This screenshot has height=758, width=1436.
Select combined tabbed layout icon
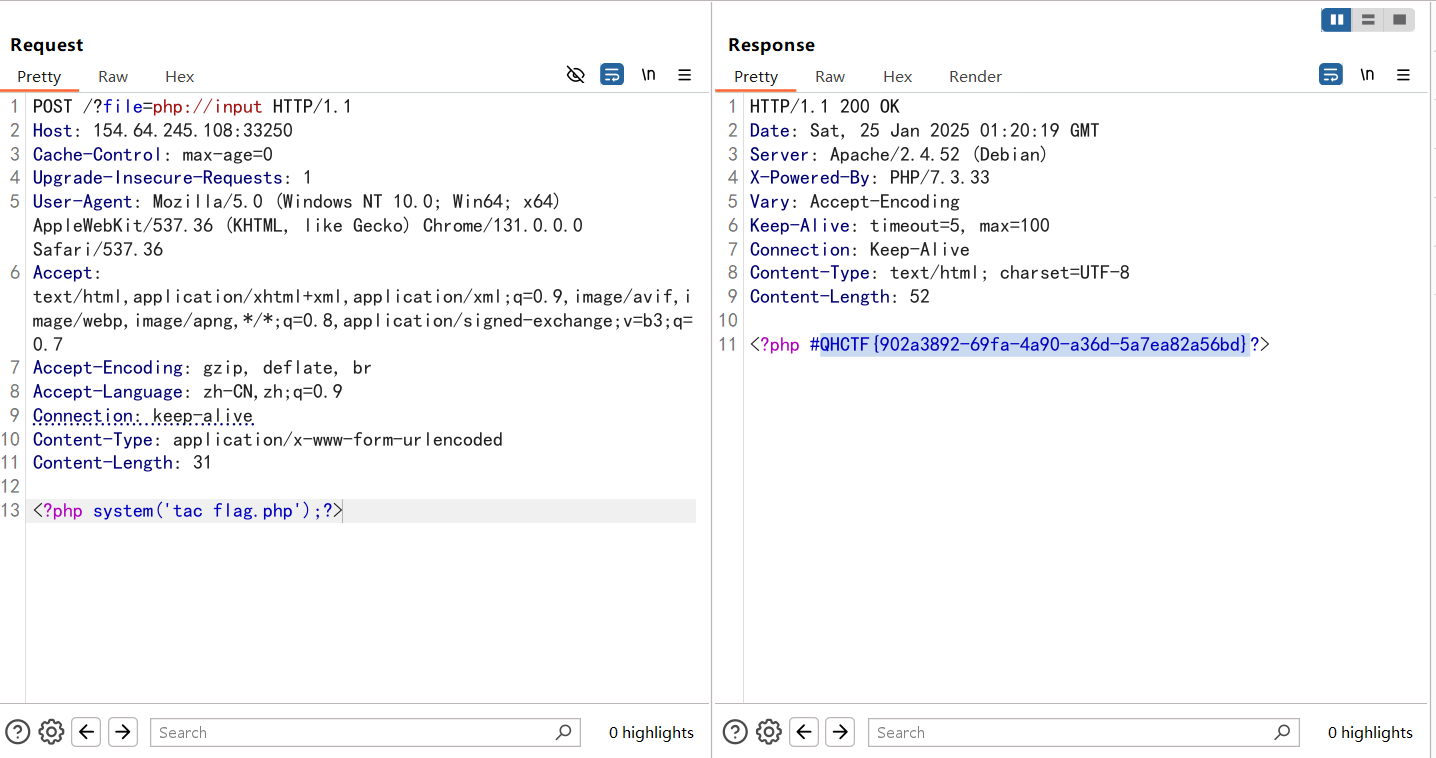point(1399,19)
